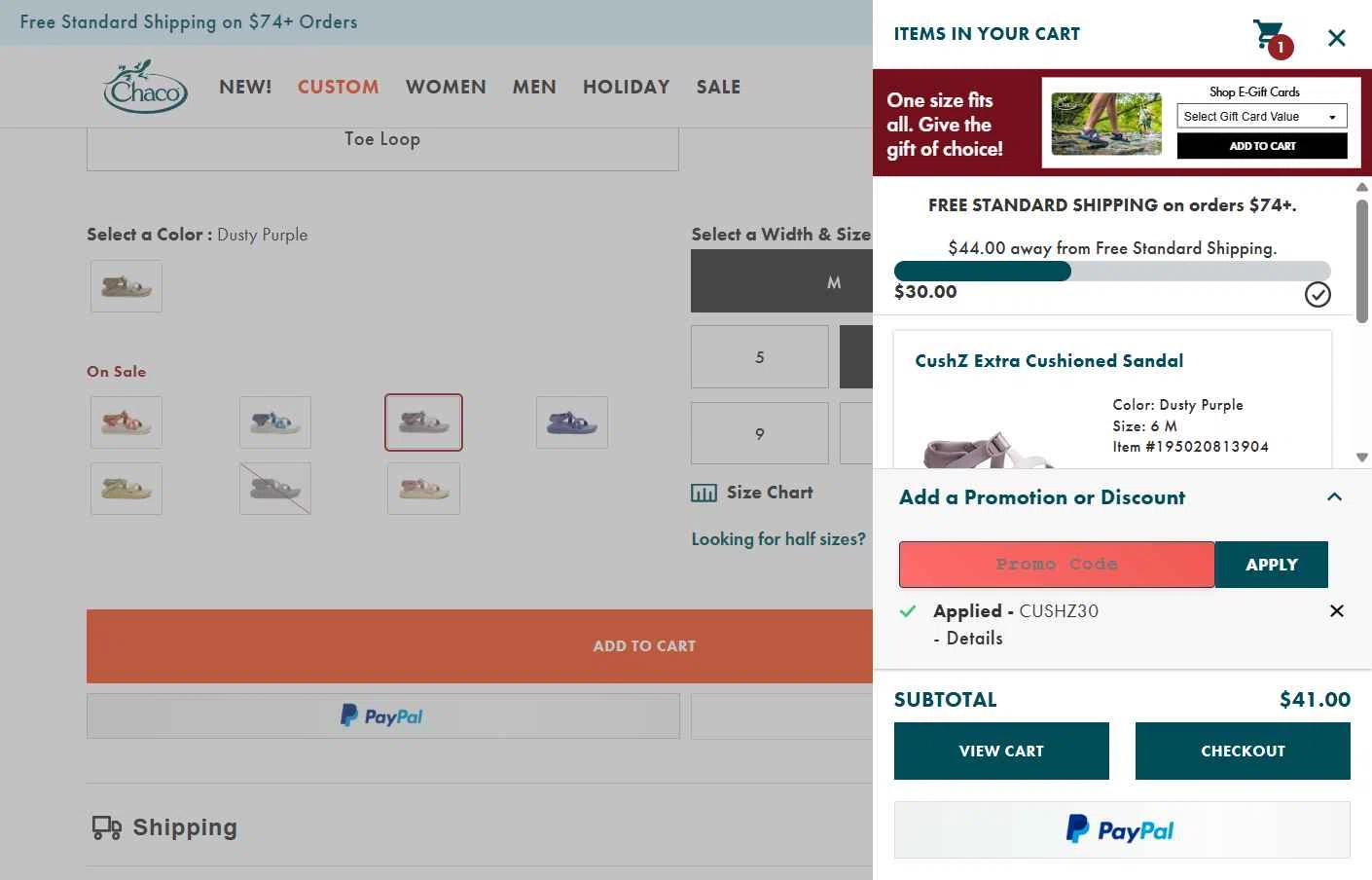This screenshot has height=880, width=1372.
Task: Select the Dusty Purple selected swatch
Action: click(423, 422)
